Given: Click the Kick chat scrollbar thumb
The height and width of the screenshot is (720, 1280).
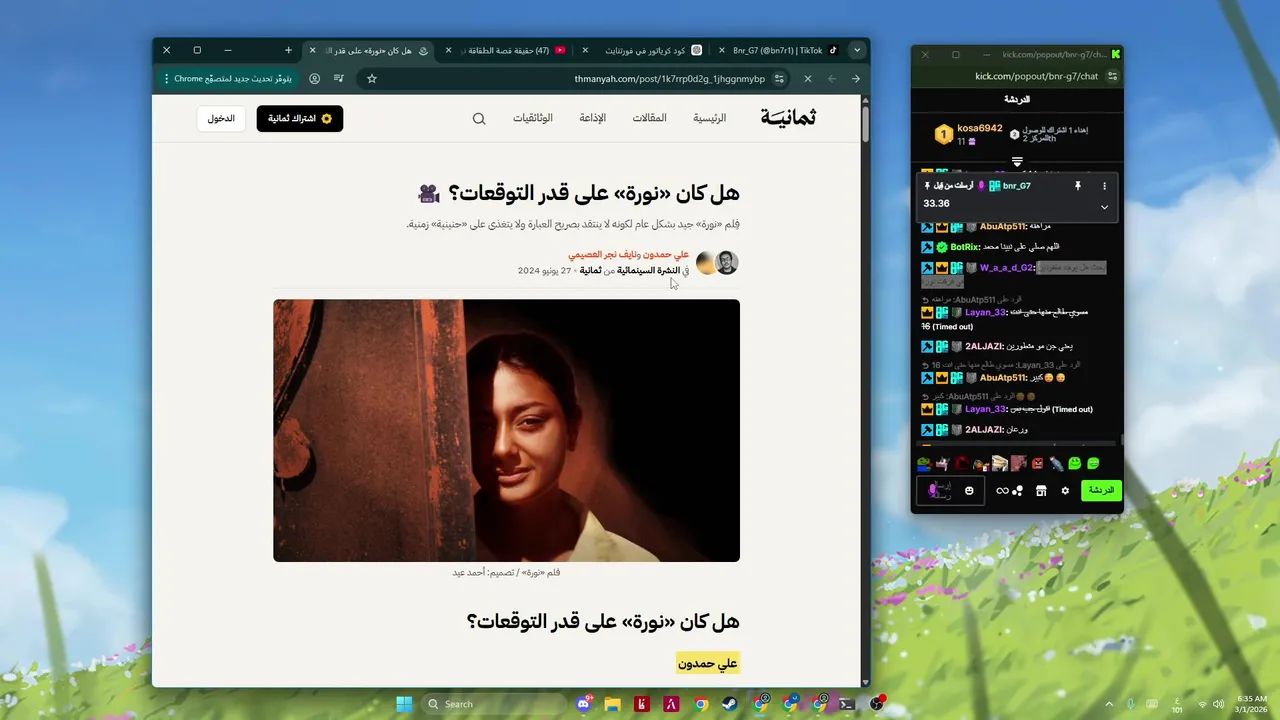Looking at the screenshot, I should pos(1121,438).
